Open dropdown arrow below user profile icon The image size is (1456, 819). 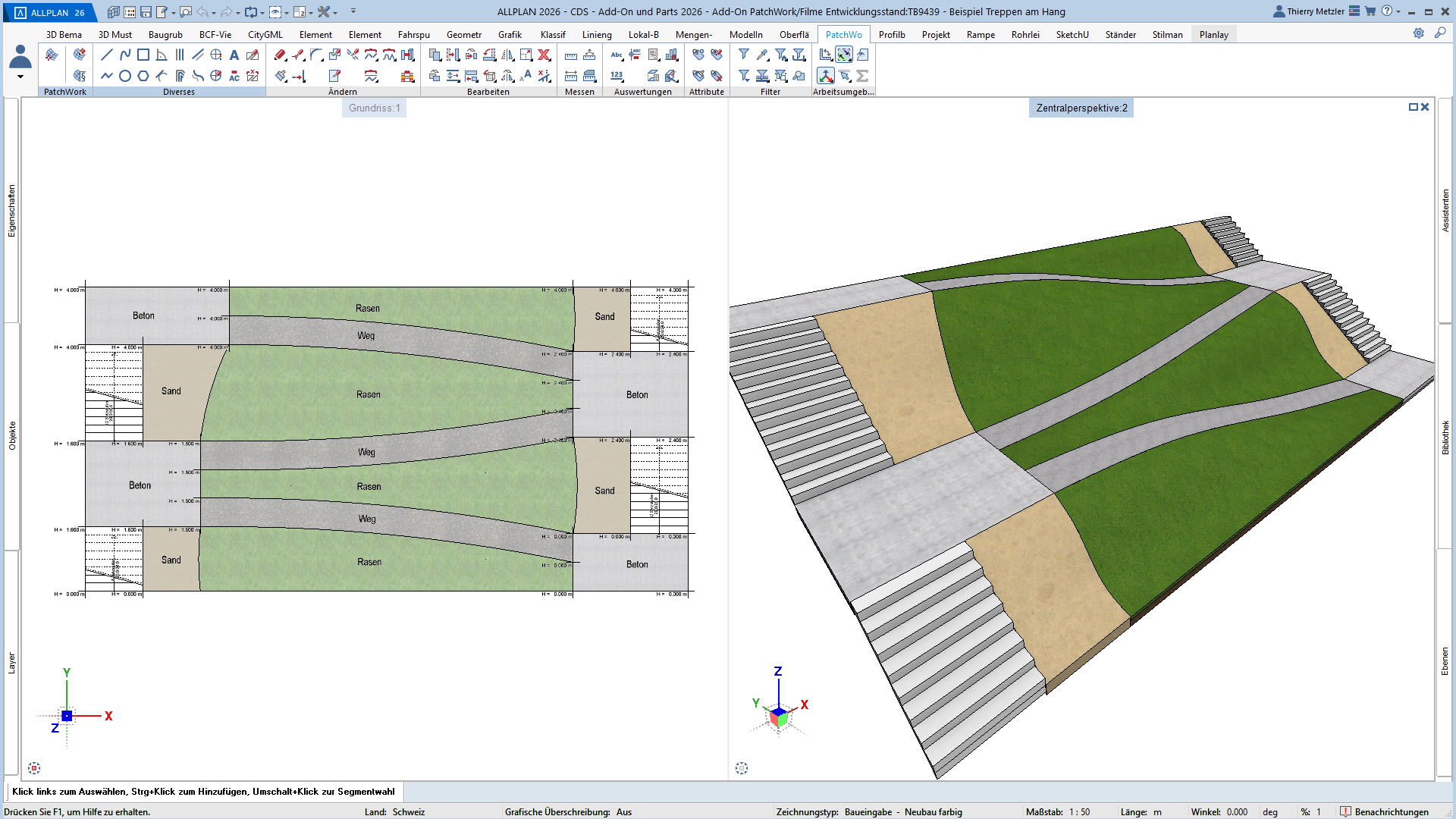[20, 77]
